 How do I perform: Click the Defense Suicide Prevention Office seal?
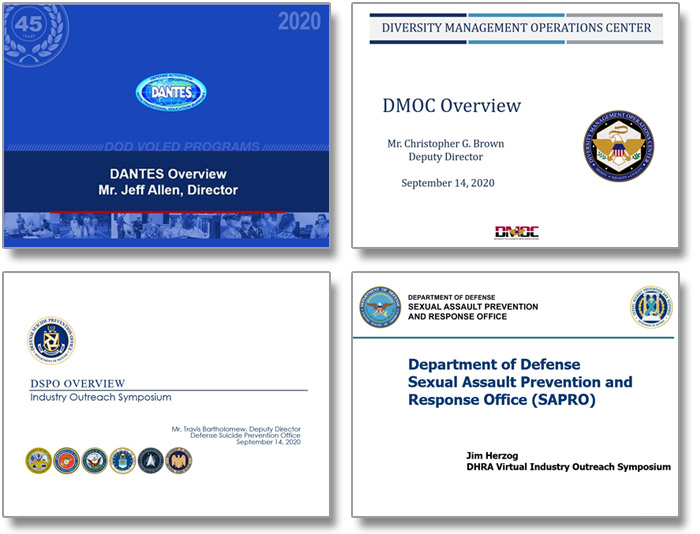[51, 342]
